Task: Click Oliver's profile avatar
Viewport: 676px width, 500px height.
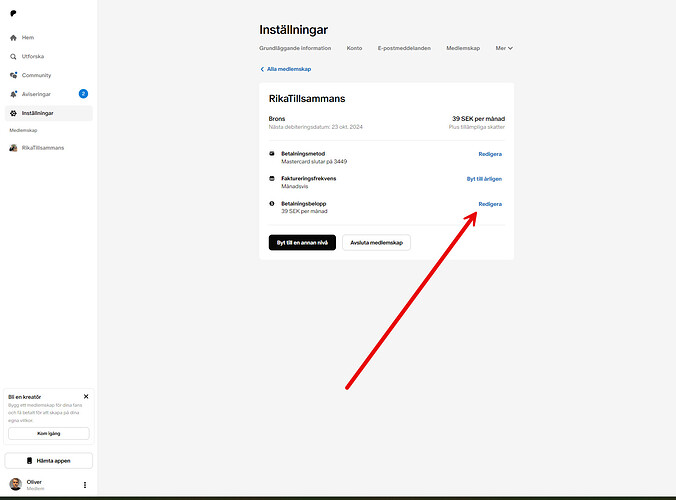Action: coord(15,485)
